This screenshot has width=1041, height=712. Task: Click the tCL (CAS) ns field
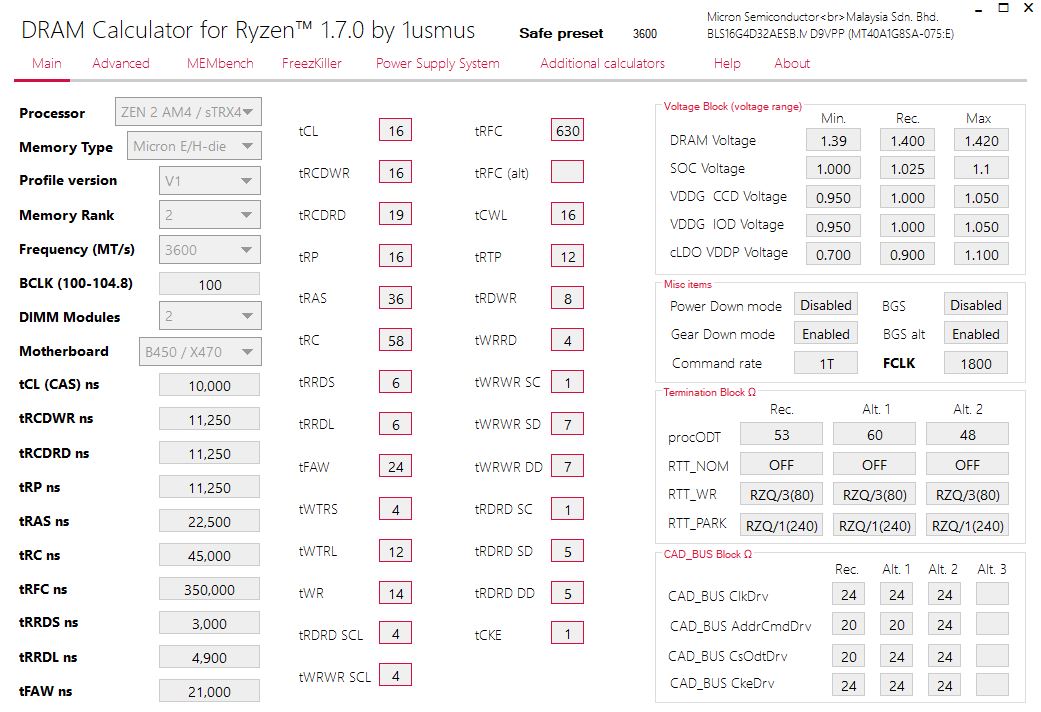pyautogui.click(x=210, y=385)
